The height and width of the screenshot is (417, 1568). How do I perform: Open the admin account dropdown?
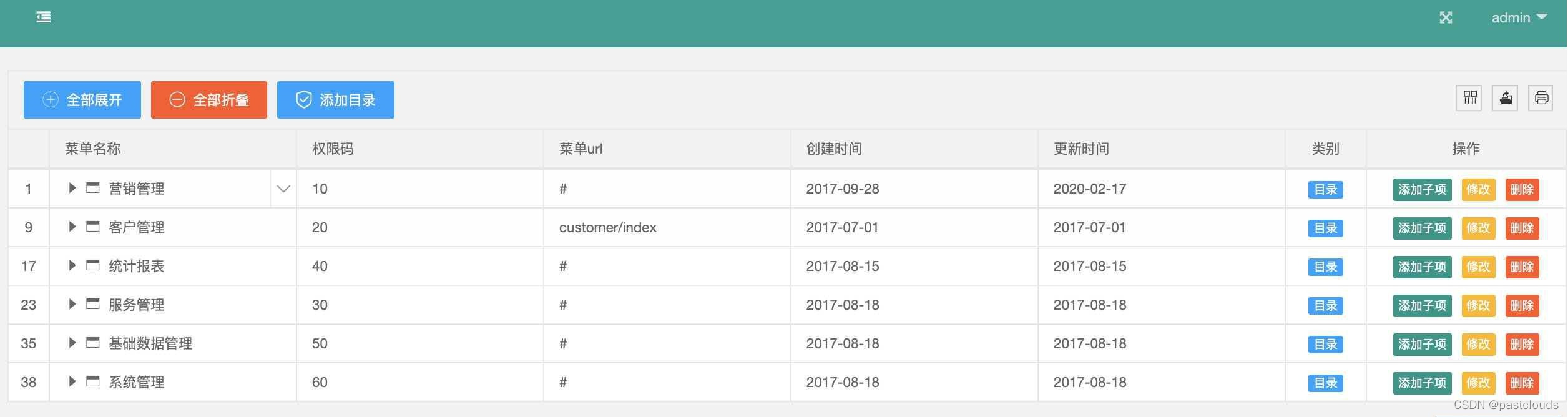pos(1518,17)
